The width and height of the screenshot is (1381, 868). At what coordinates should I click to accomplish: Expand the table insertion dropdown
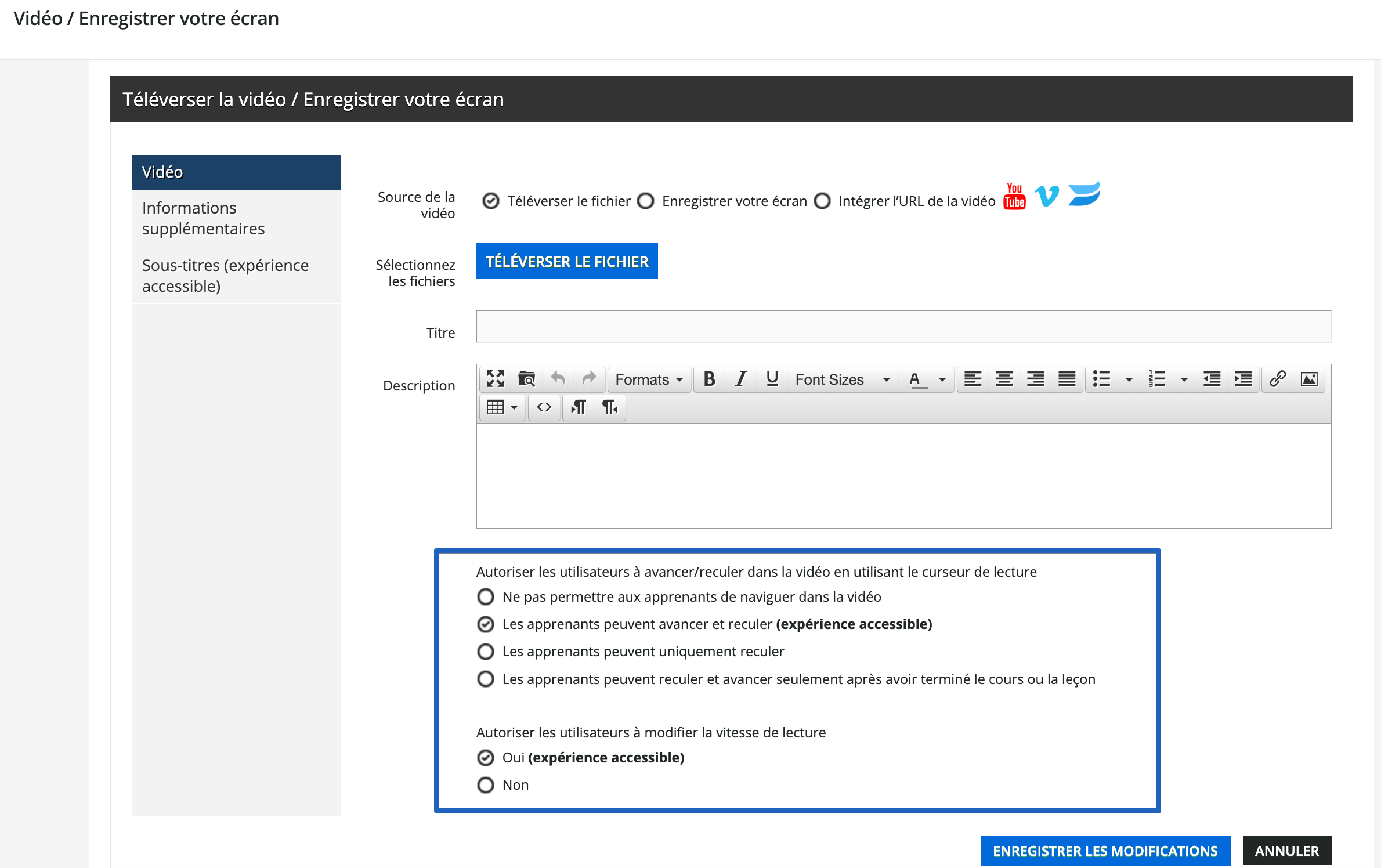(514, 407)
